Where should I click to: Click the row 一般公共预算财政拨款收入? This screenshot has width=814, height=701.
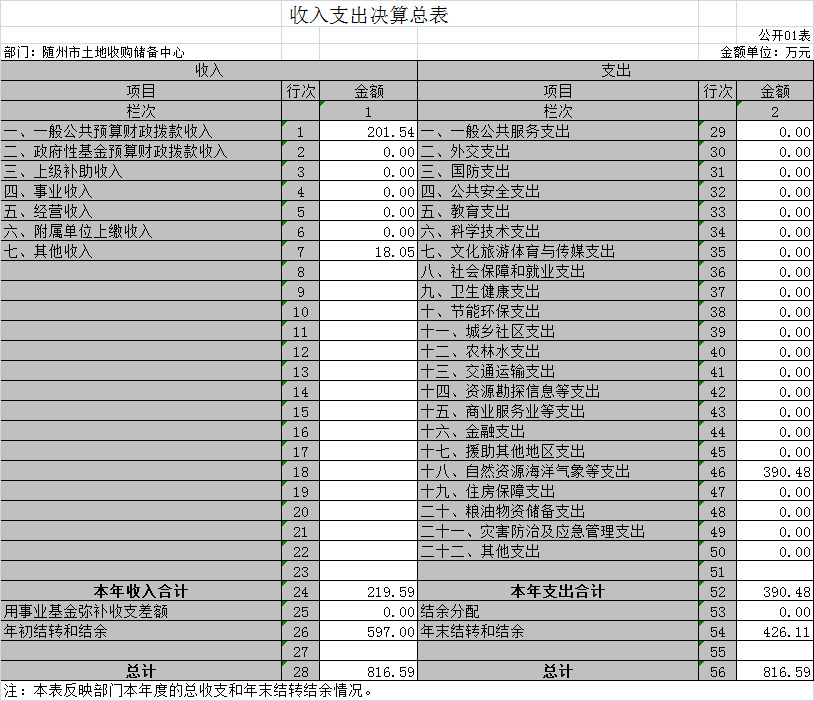tap(141, 131)
